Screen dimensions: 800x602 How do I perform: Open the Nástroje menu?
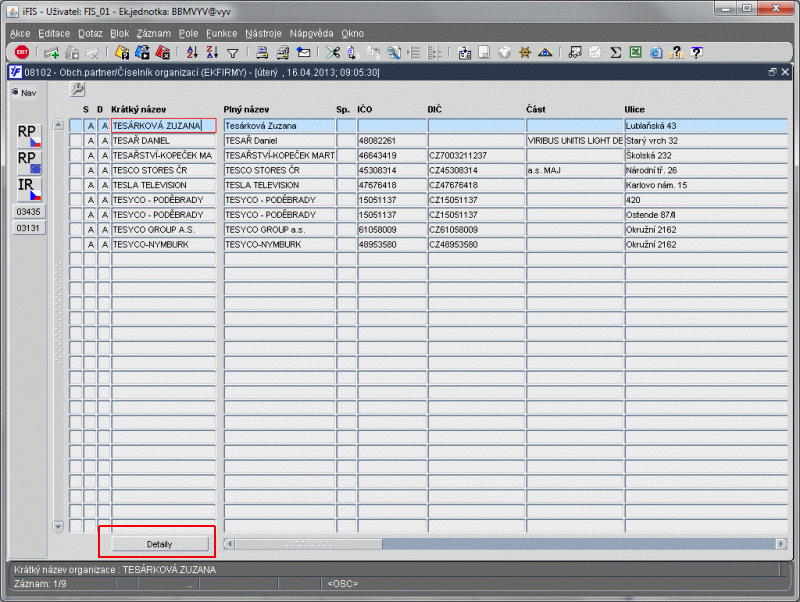263,34
